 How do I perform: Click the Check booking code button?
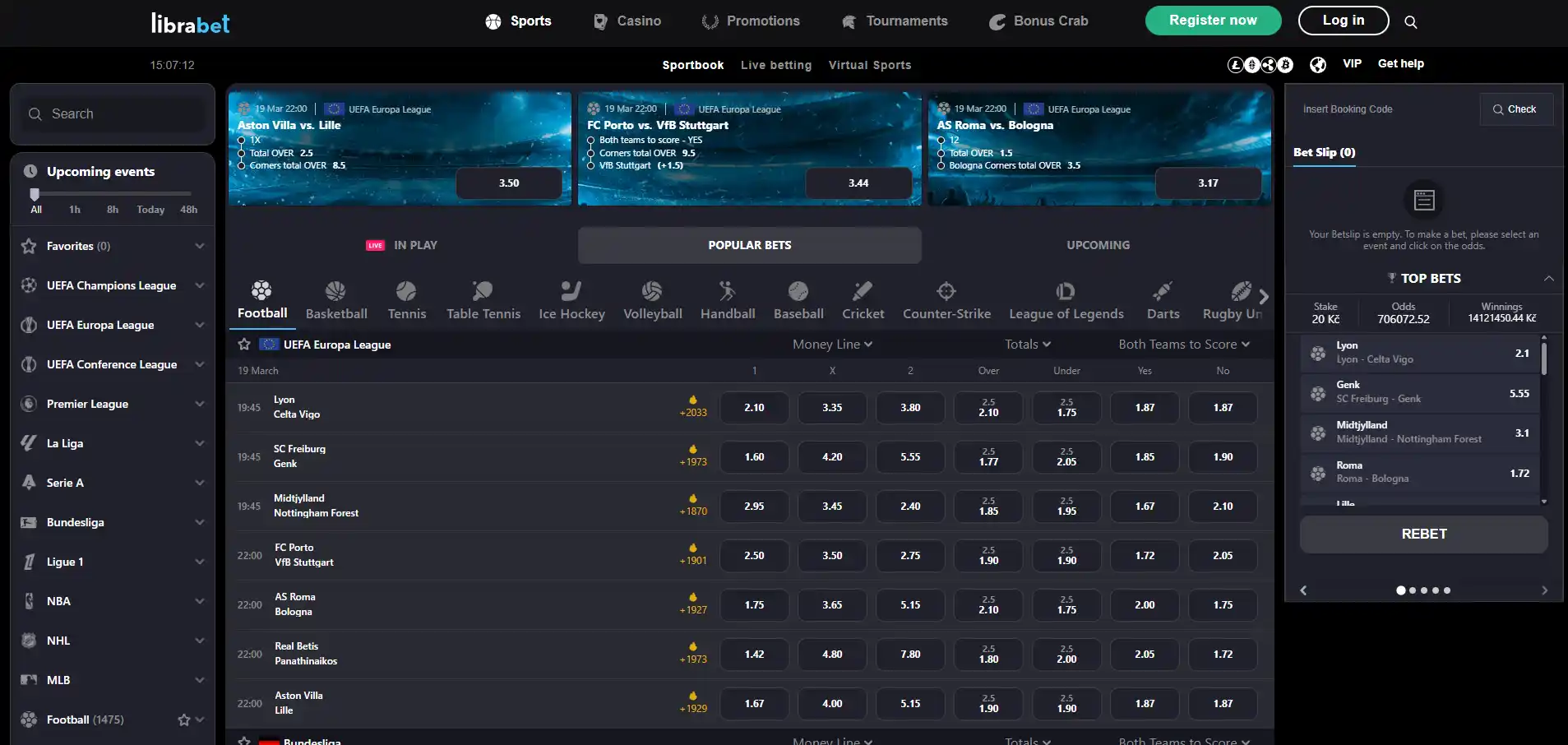tap(1516, 109)
